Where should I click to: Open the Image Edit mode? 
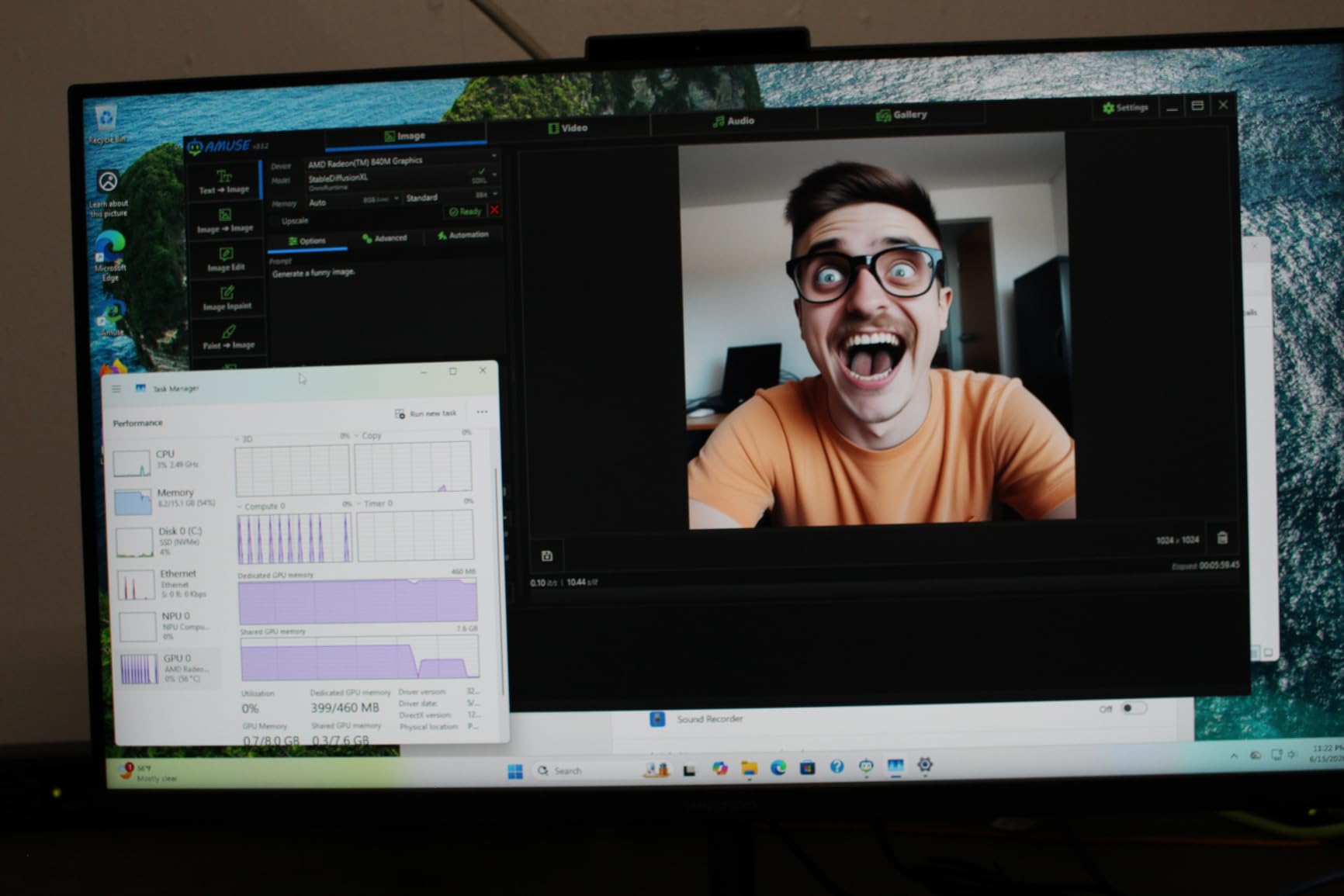click(226, 260)
